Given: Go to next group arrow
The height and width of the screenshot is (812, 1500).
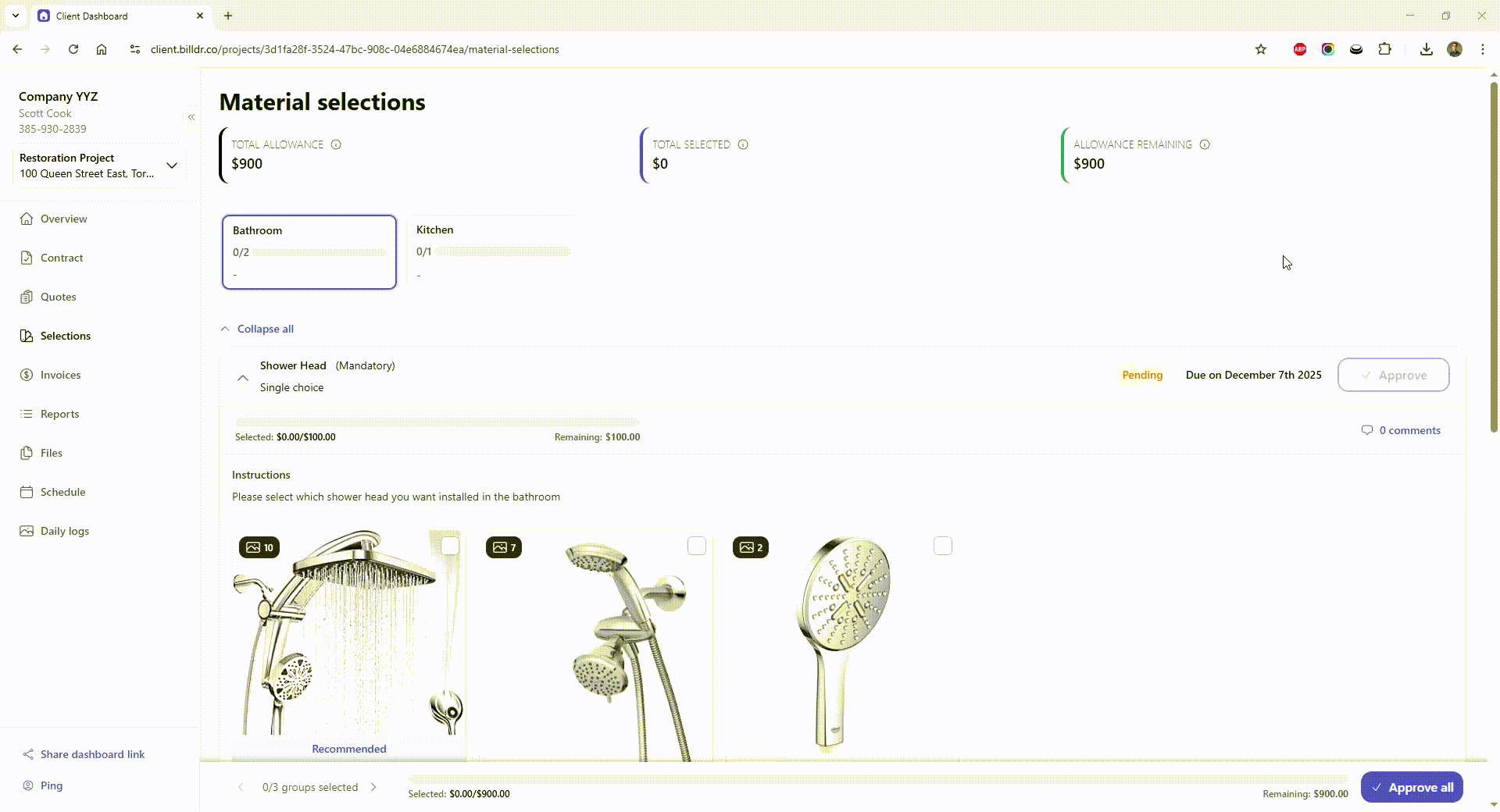Looking at the screenshot, I should [373, 787].
